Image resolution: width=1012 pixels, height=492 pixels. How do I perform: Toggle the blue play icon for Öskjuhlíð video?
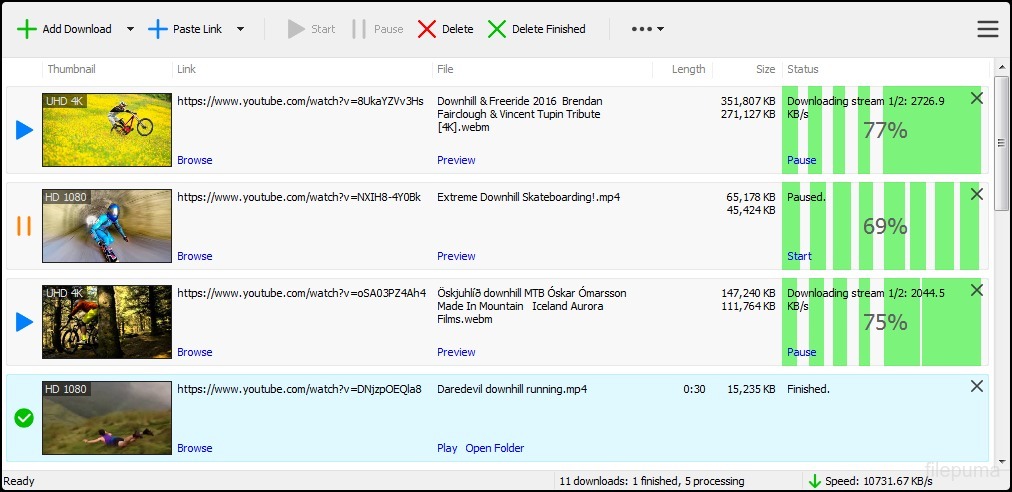point(24,322)
